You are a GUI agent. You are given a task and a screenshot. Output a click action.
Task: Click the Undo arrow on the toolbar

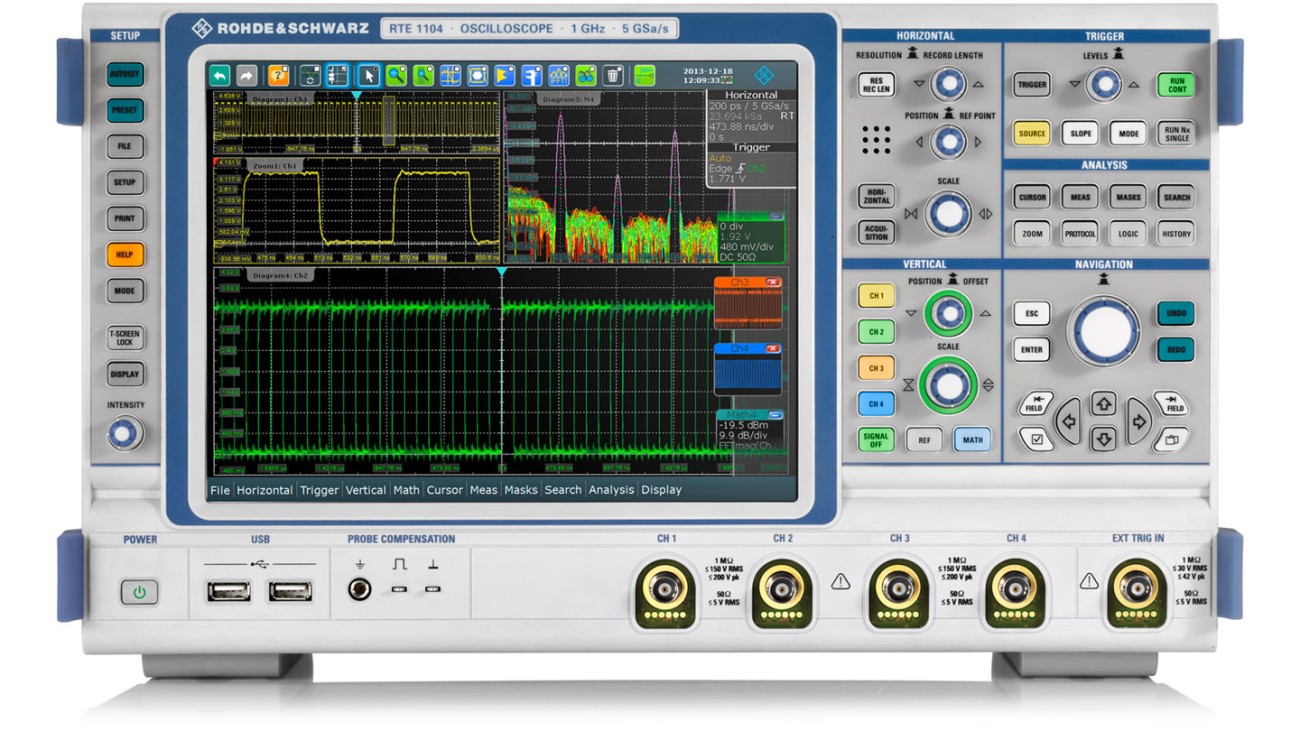[219, 77]
